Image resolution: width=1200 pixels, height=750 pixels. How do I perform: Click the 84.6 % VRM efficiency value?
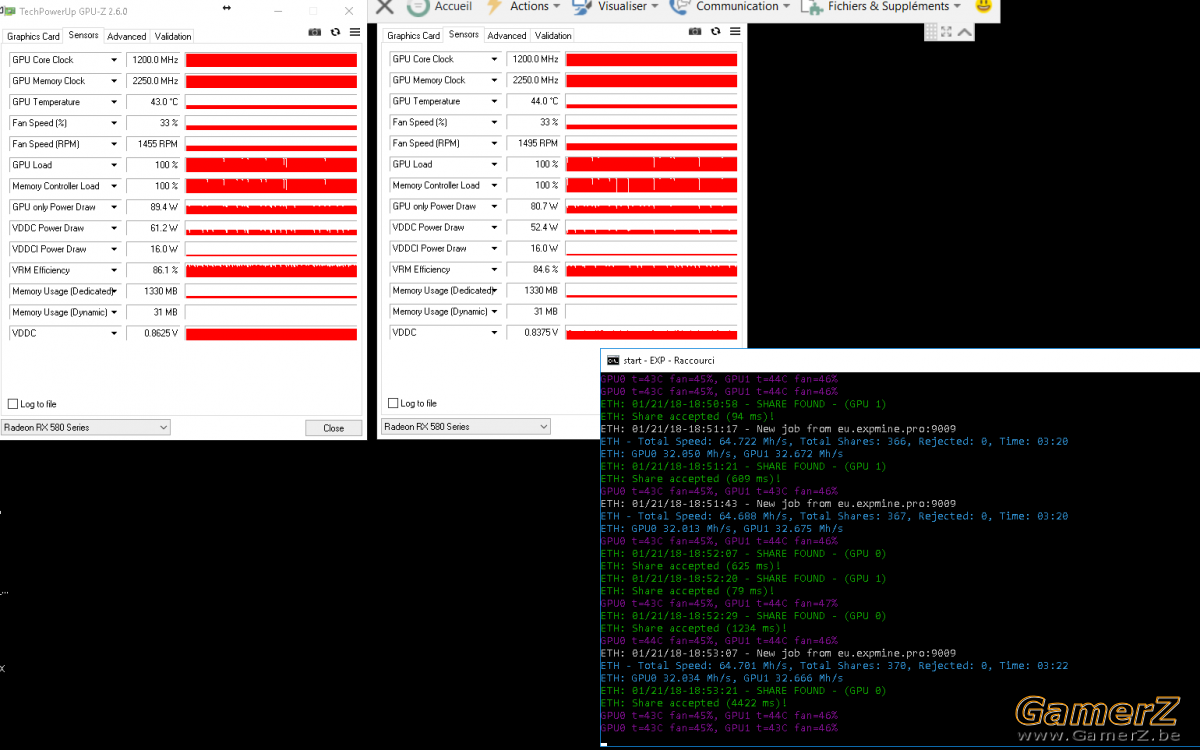click(x=534, y=269)
